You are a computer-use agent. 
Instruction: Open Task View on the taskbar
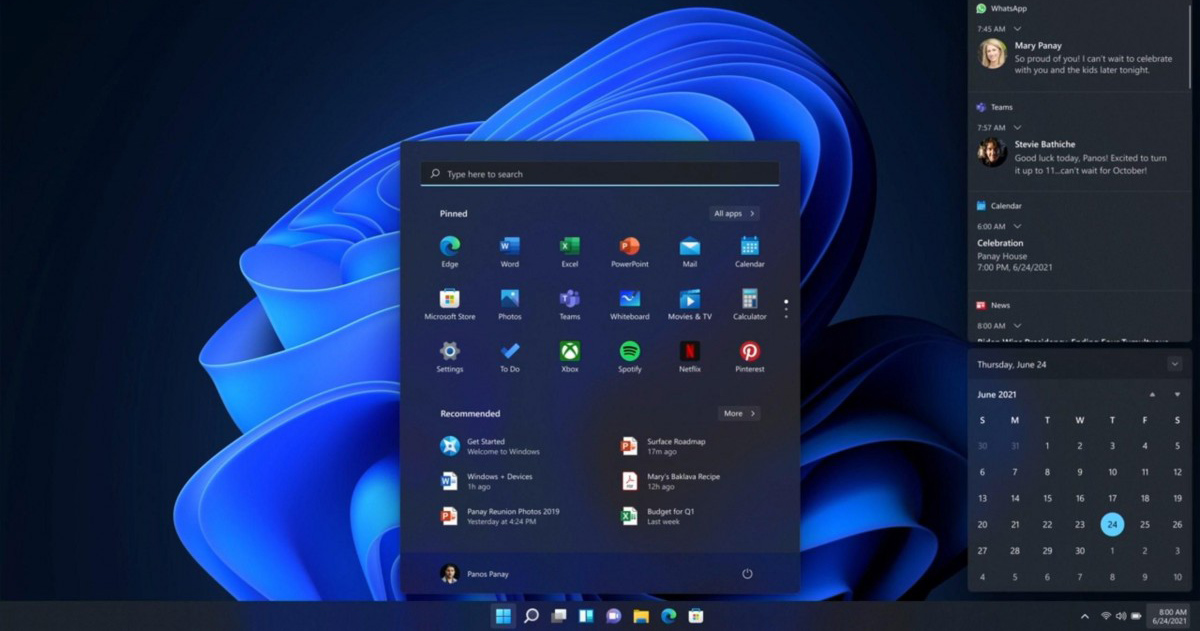pyautogui.click(x=559, y=616)
